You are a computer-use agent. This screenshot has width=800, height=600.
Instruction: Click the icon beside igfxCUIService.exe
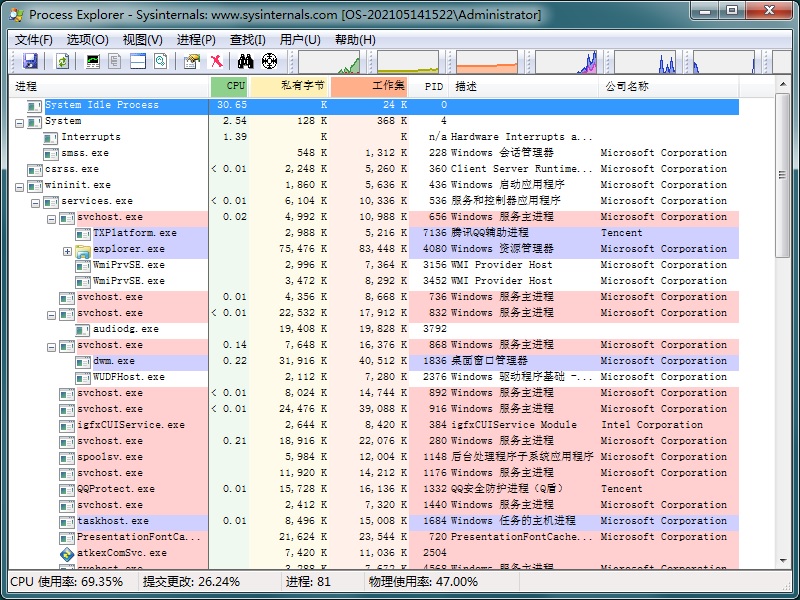67,426
